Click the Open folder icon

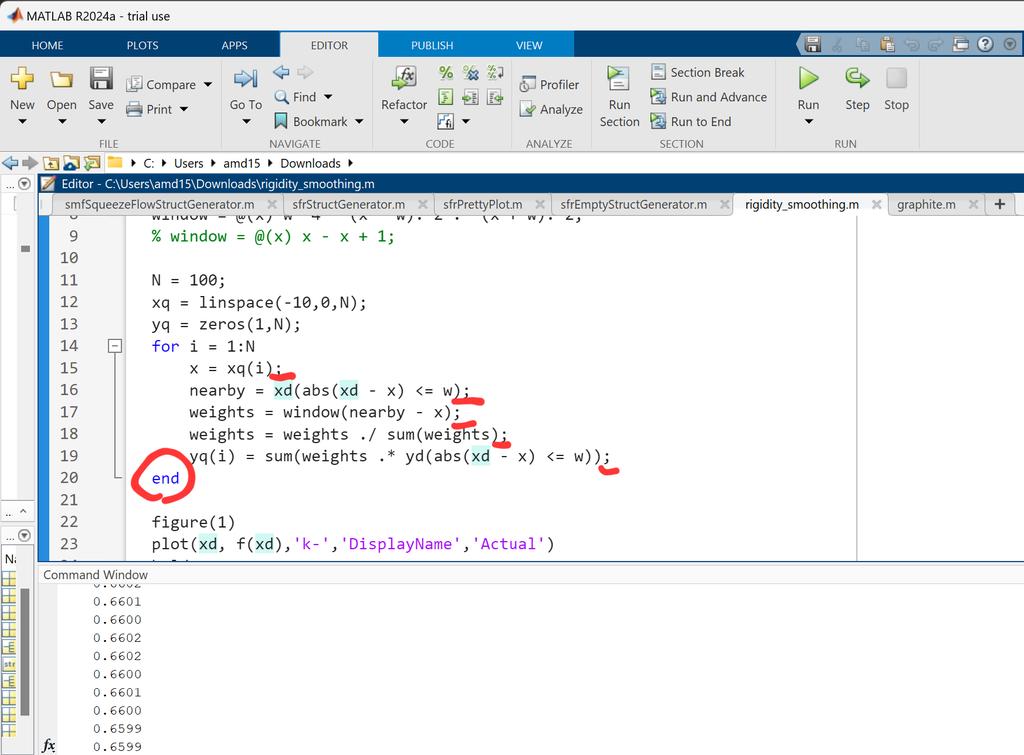tap(61, 79)
